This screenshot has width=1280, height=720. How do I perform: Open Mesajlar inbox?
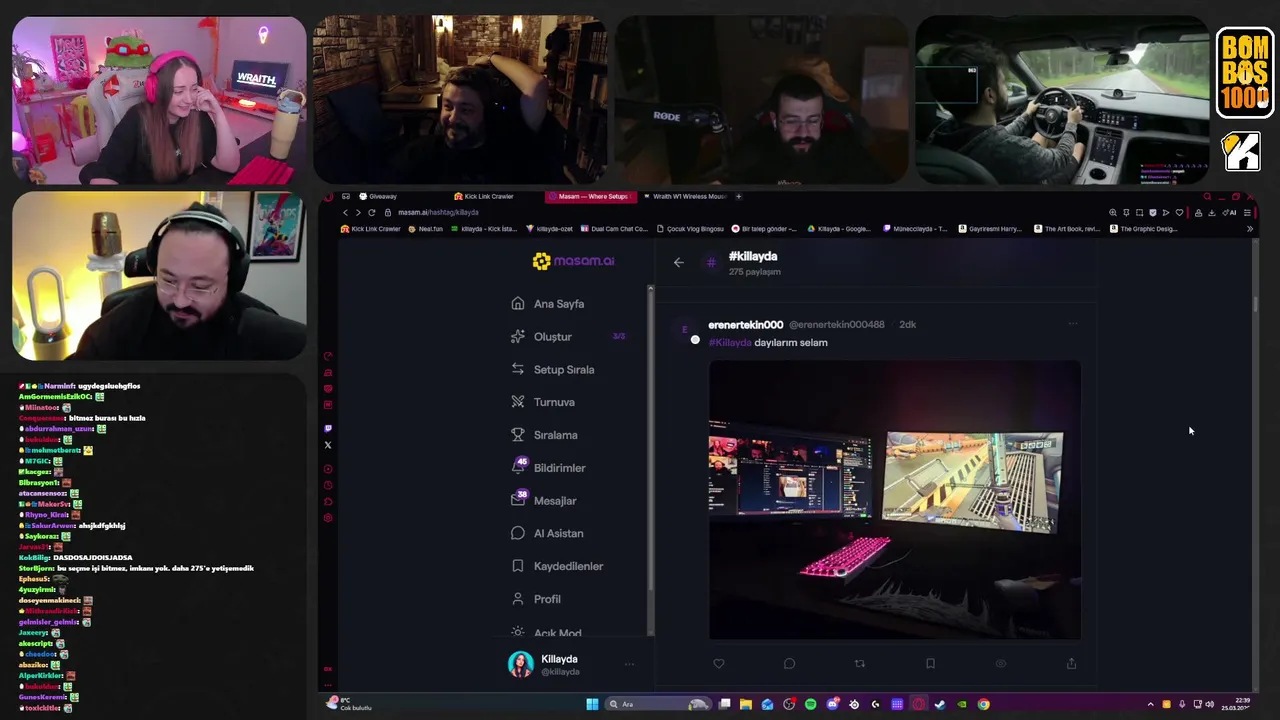click(x=555, y=501)
